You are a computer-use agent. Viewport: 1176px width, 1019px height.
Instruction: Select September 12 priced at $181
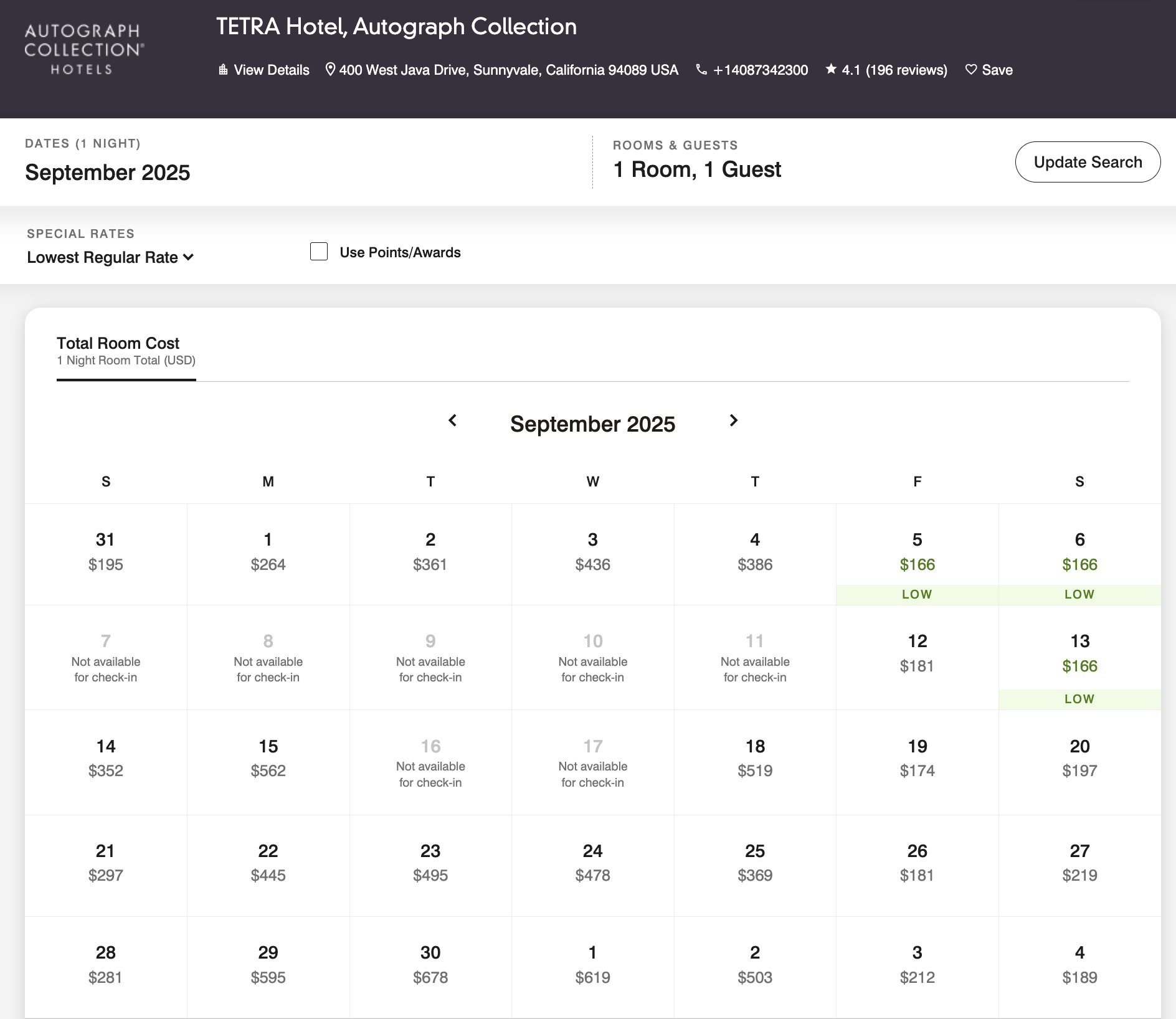(x=918, y=657)
